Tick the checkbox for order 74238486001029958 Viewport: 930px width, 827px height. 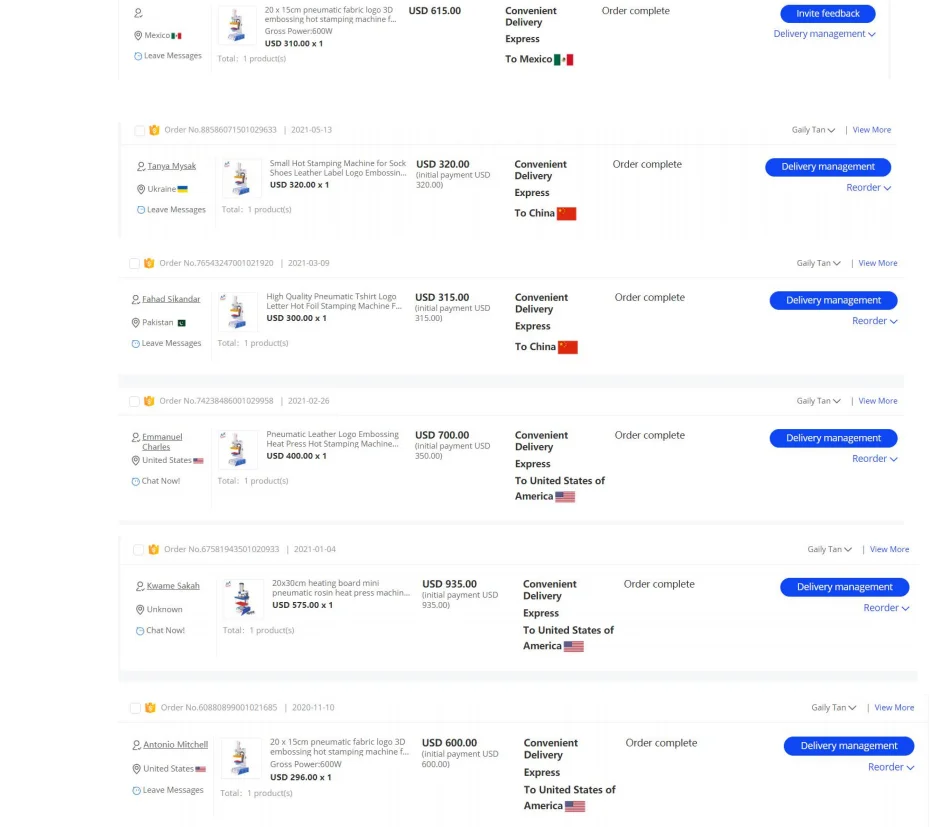pyautogui.click(x=134, y=401)
